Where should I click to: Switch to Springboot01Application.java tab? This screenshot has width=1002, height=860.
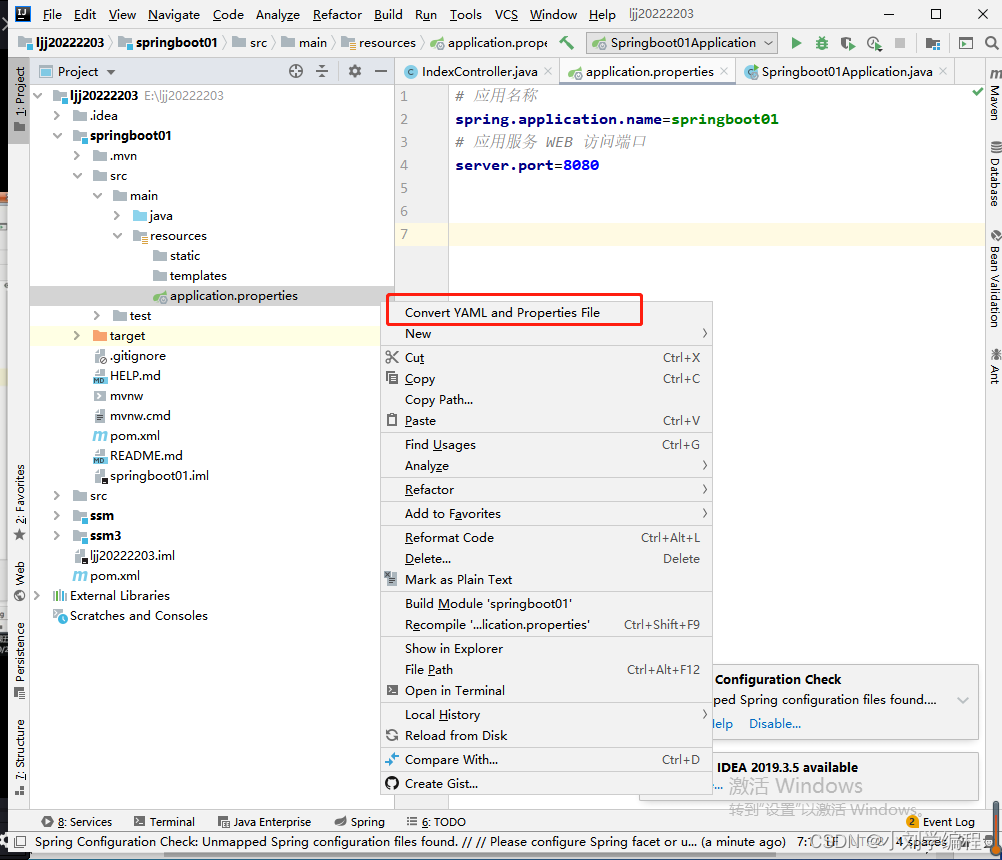(x=846, y=72)
